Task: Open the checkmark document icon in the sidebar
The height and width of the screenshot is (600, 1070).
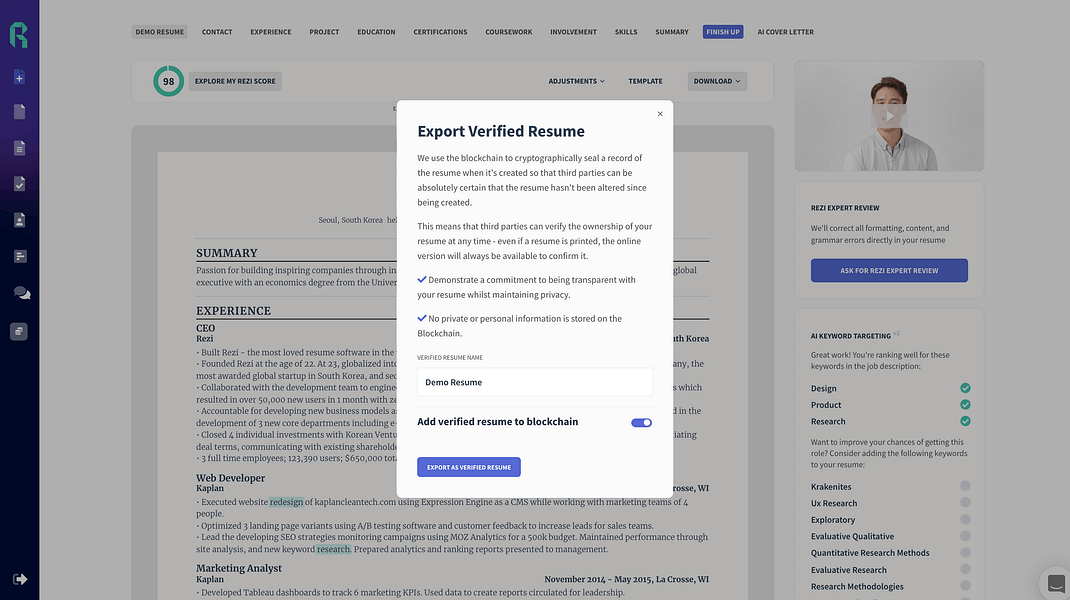Action: tap(19, 184)
